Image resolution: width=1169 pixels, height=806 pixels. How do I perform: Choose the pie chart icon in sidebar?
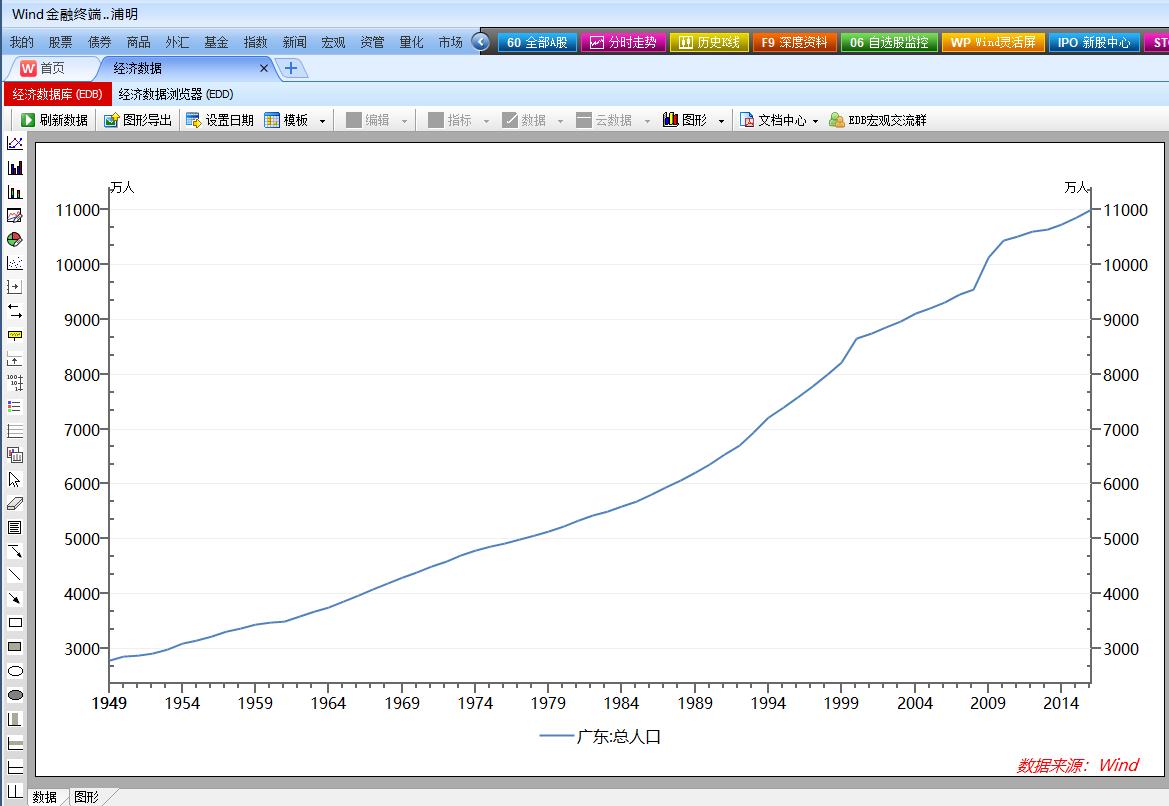pyautogui.click(x=15, y=240)
